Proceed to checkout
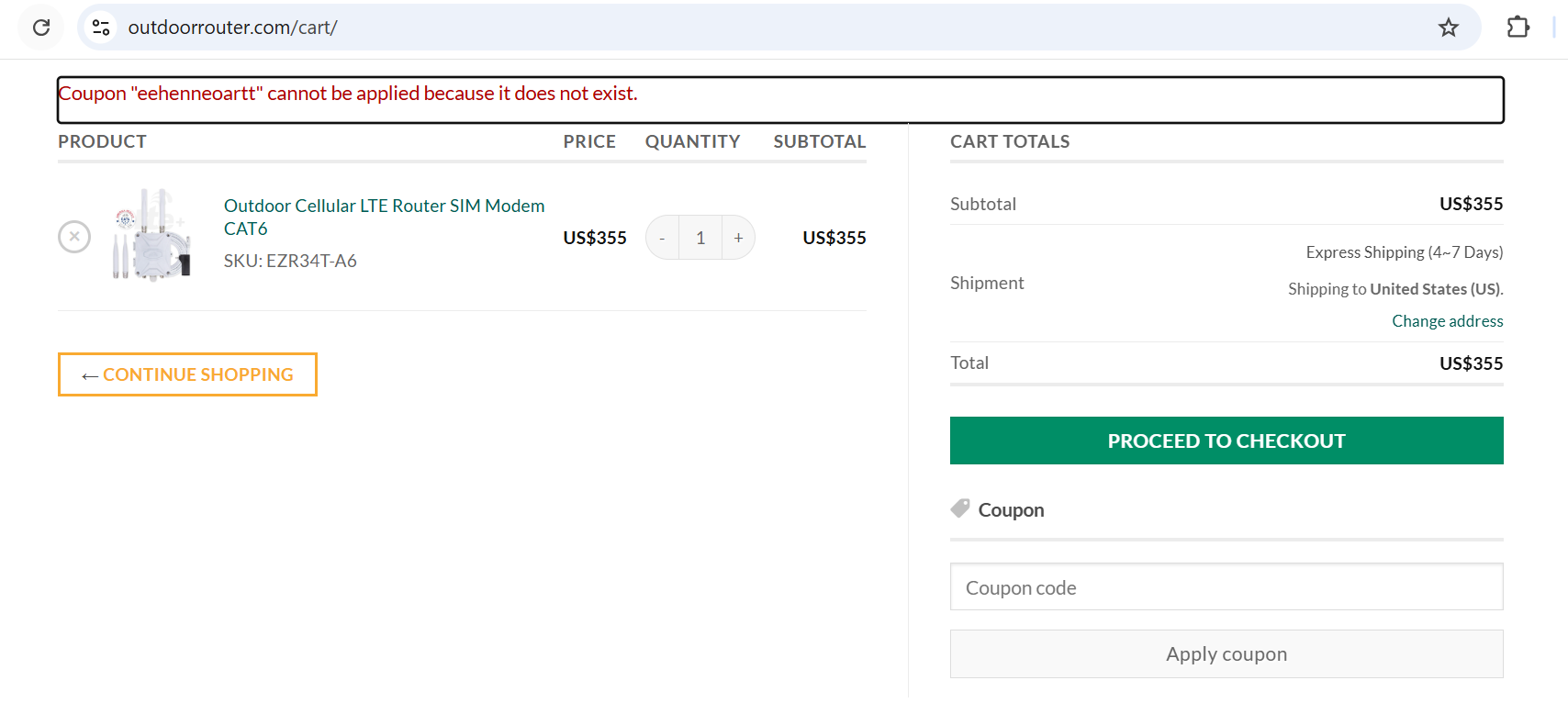1568x703 pixels. tap(1226, 441)
